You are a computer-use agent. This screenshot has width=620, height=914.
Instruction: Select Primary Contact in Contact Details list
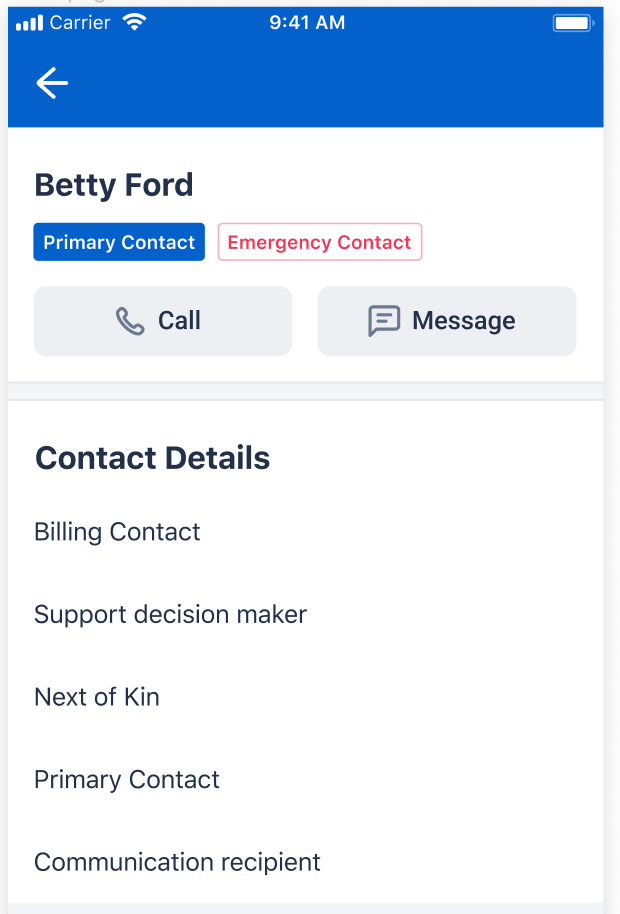(x=305, y=780)
